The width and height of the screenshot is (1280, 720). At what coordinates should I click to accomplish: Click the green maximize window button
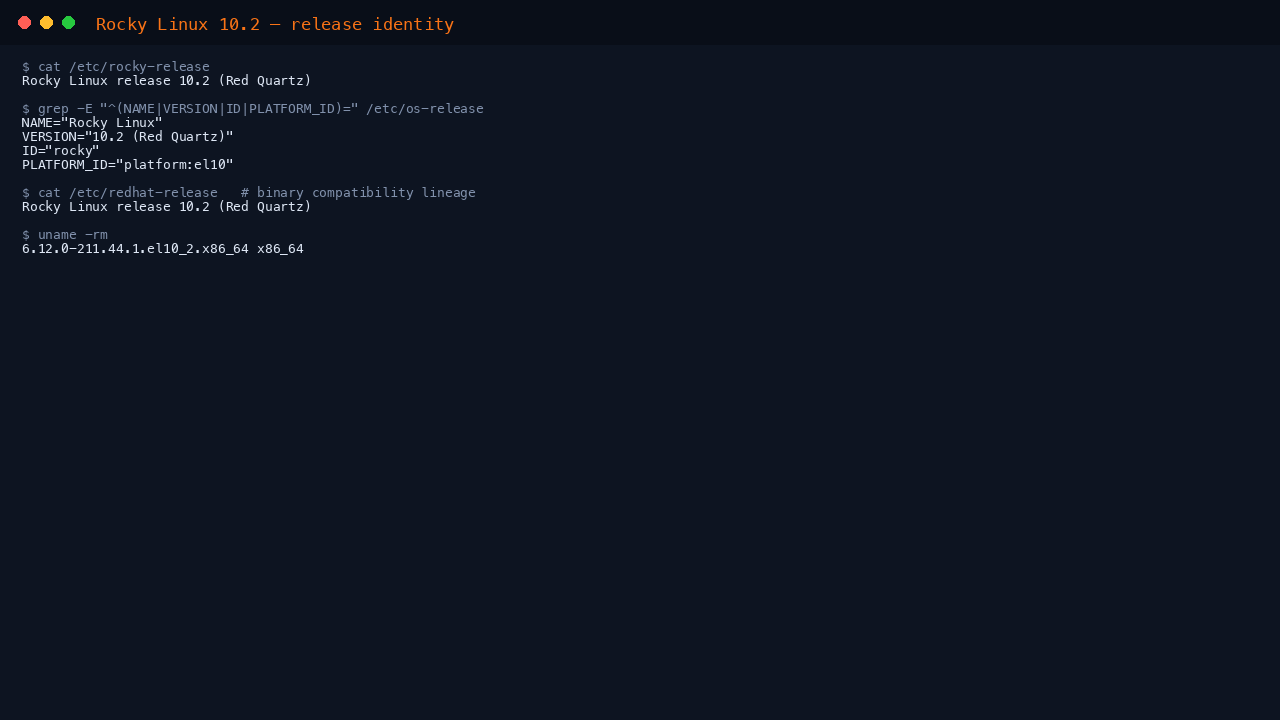pyautogui.click(x=69, y=23)
